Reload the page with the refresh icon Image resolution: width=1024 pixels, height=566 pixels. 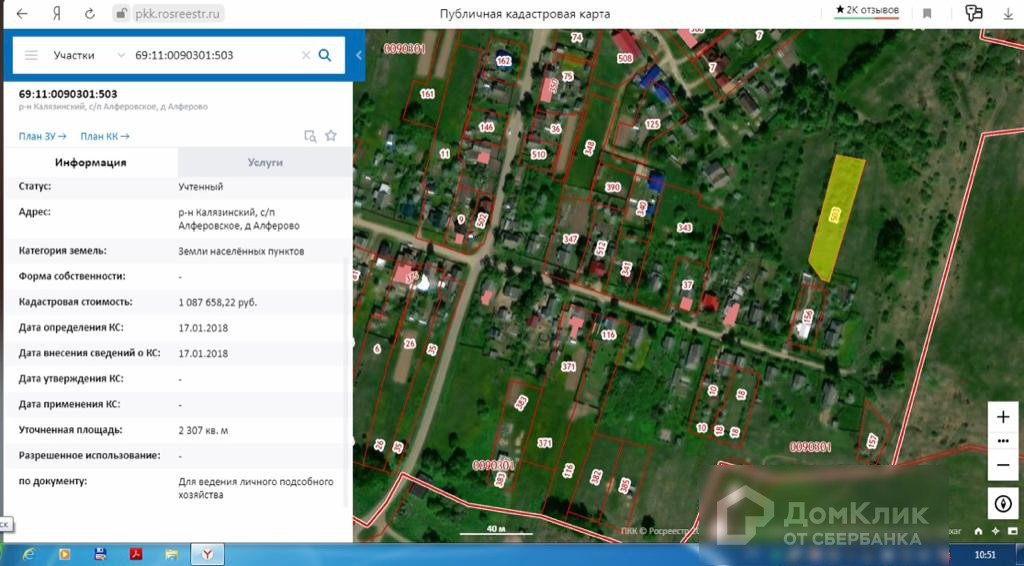coord(90,14)
